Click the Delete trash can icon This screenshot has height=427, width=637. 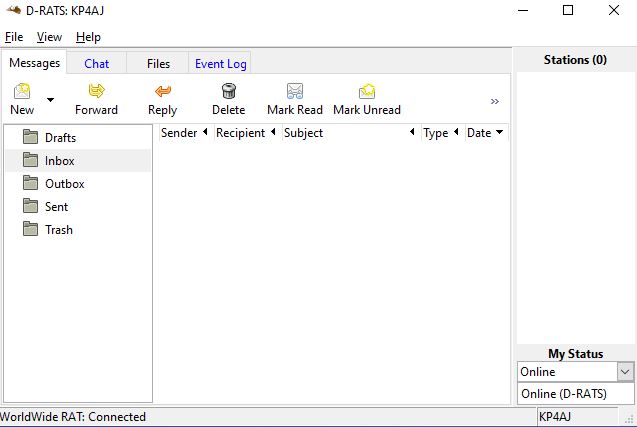coord(229,91)
